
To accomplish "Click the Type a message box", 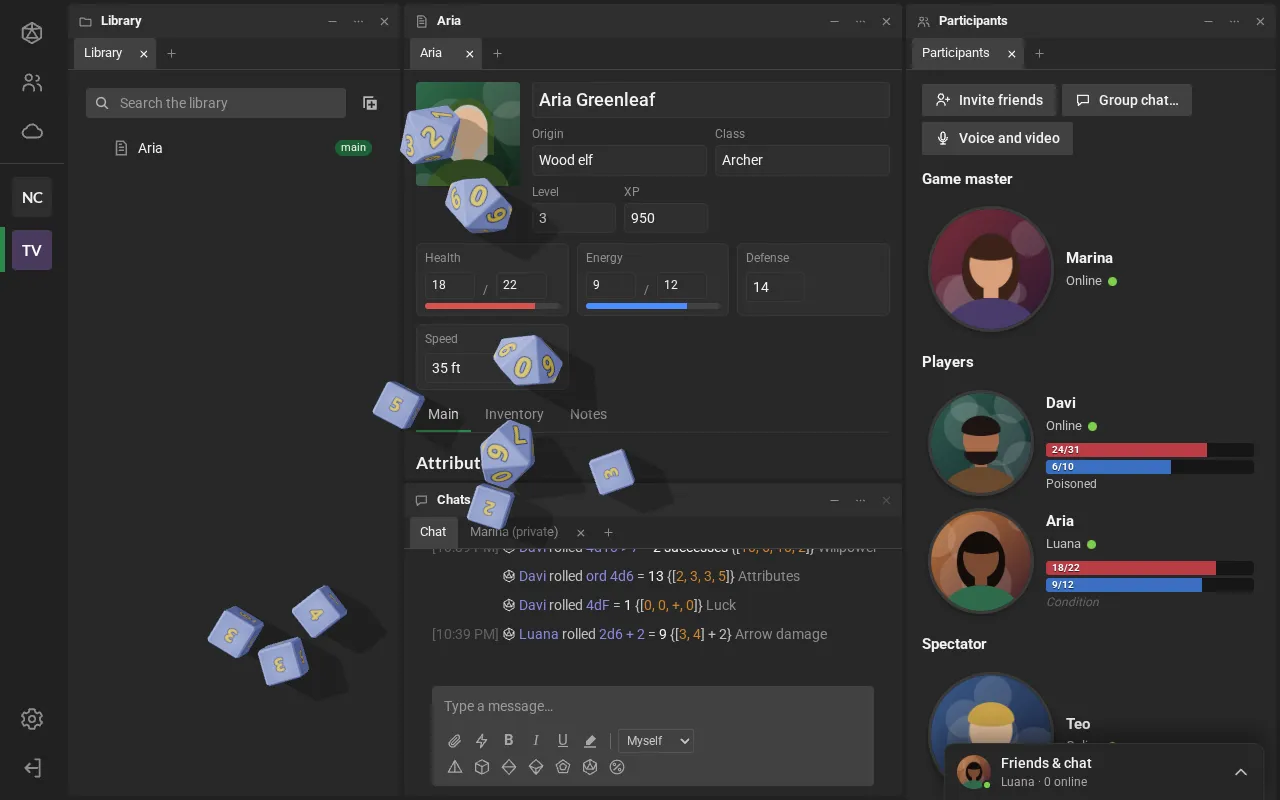I will pyautogui.click(x=653, y=706).
